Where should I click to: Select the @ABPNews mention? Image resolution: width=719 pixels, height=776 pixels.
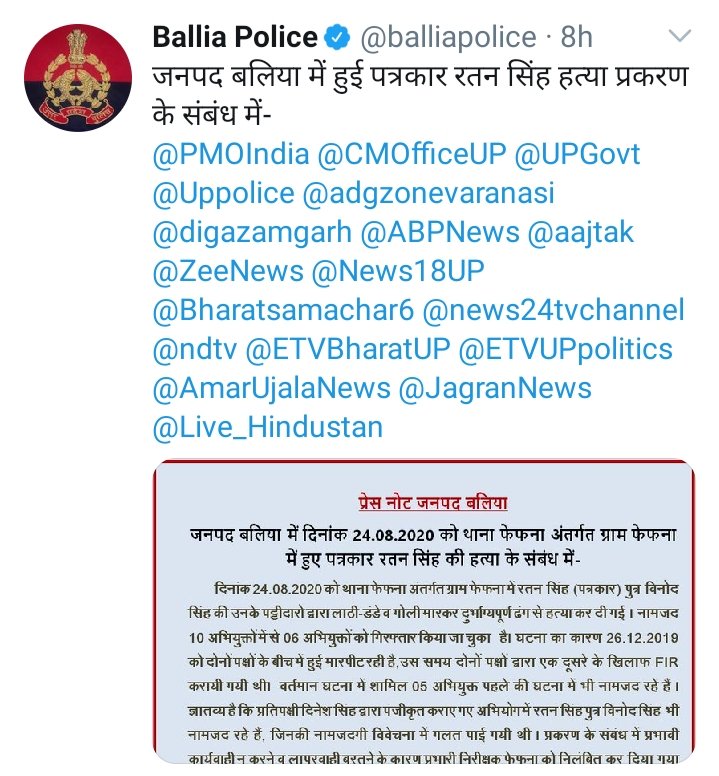click(440, 233)
